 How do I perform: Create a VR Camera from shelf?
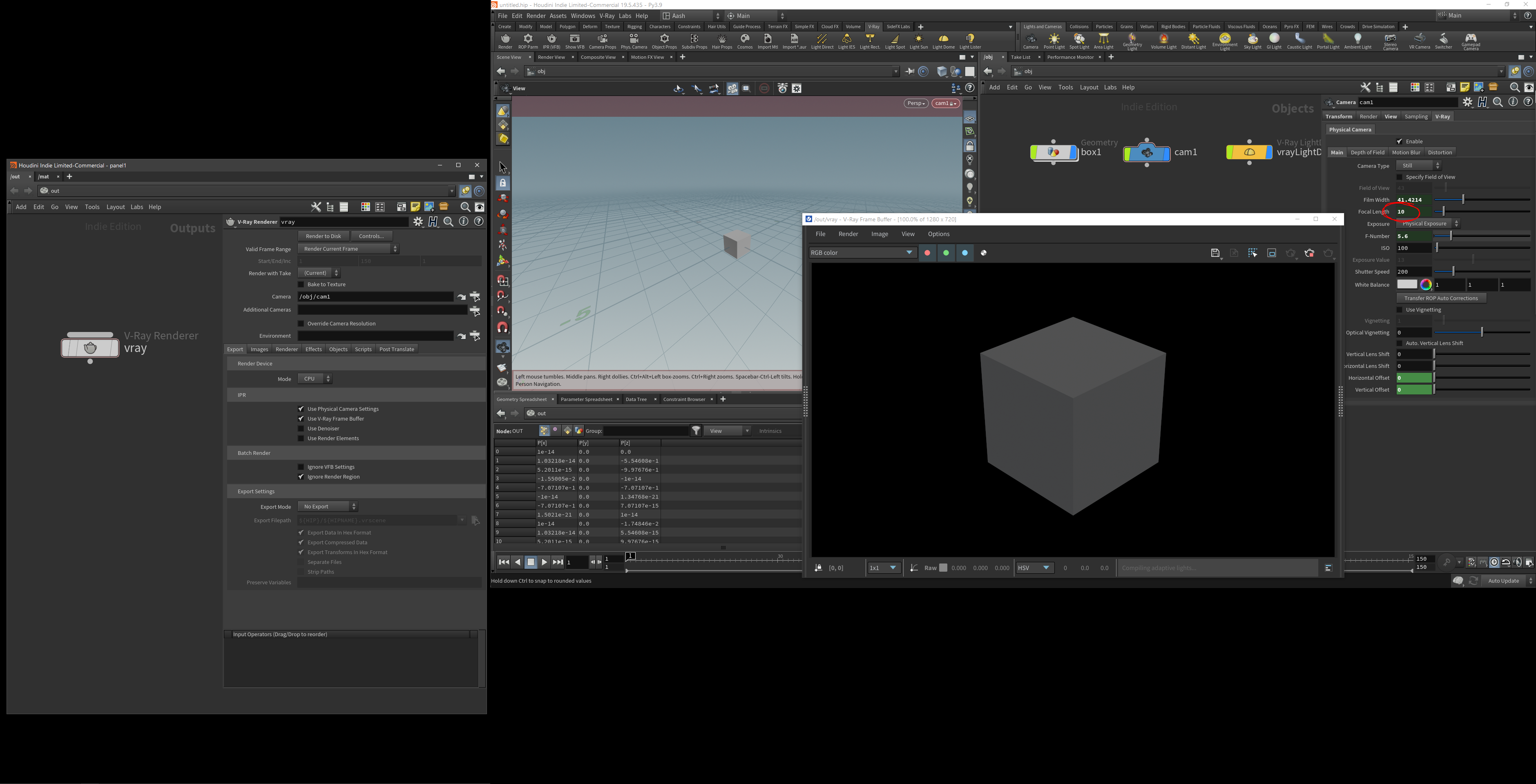click(1419, 41)
